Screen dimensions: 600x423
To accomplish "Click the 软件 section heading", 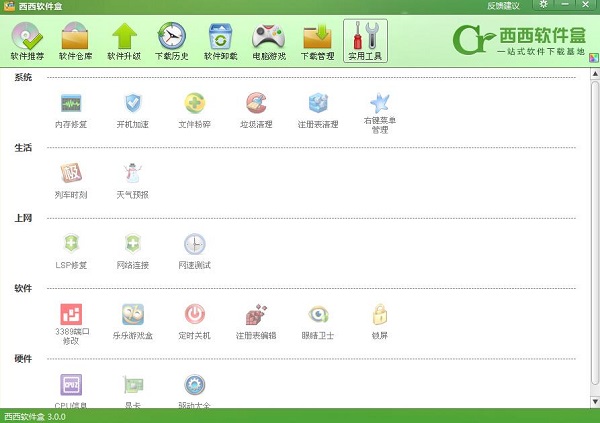I will click(23, 288).
